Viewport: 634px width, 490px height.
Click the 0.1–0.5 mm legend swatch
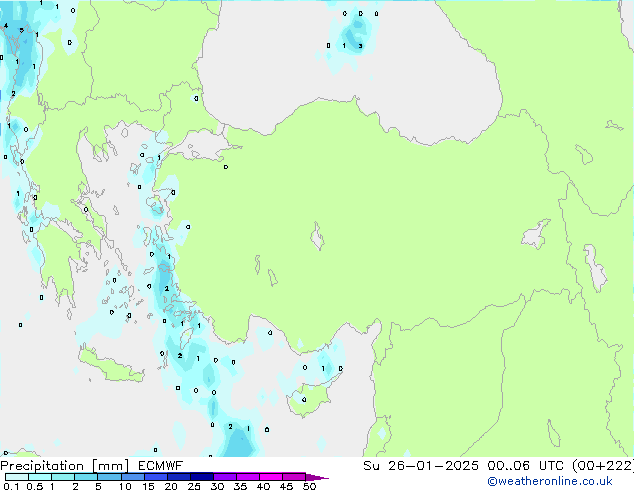click(x=17, y=477)
